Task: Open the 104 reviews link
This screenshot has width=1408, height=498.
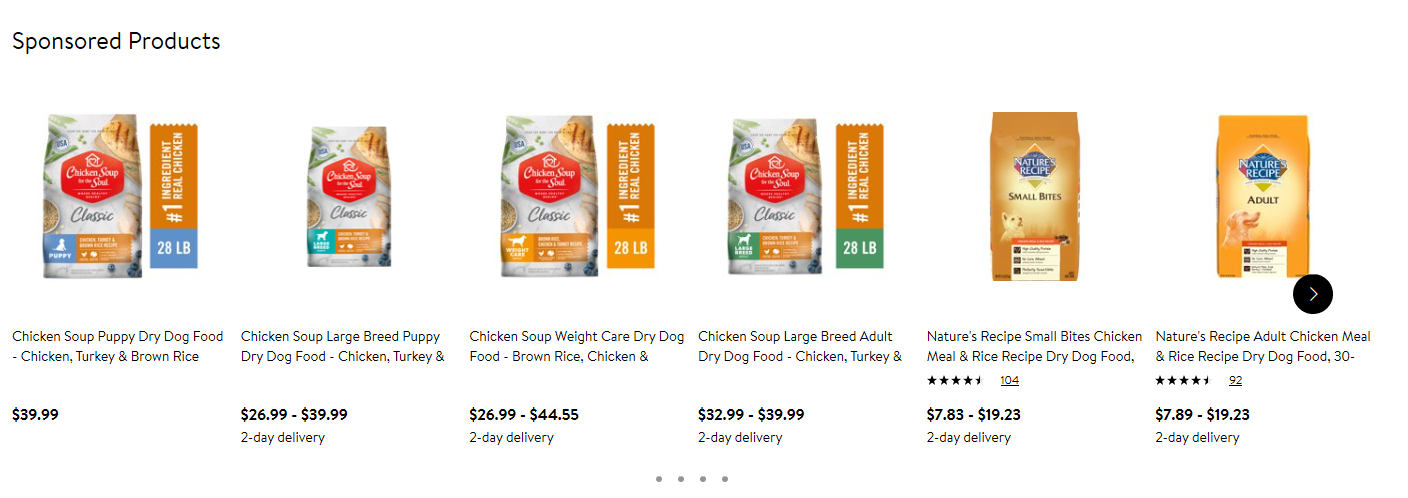Action: click(1009, 380)
